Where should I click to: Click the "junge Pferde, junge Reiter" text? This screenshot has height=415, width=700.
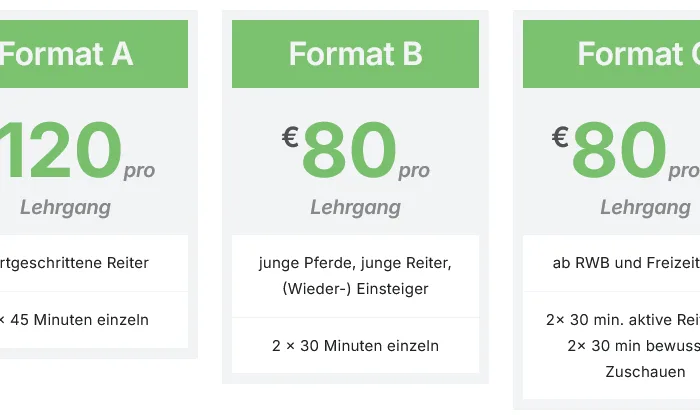[x=355, y=264]
